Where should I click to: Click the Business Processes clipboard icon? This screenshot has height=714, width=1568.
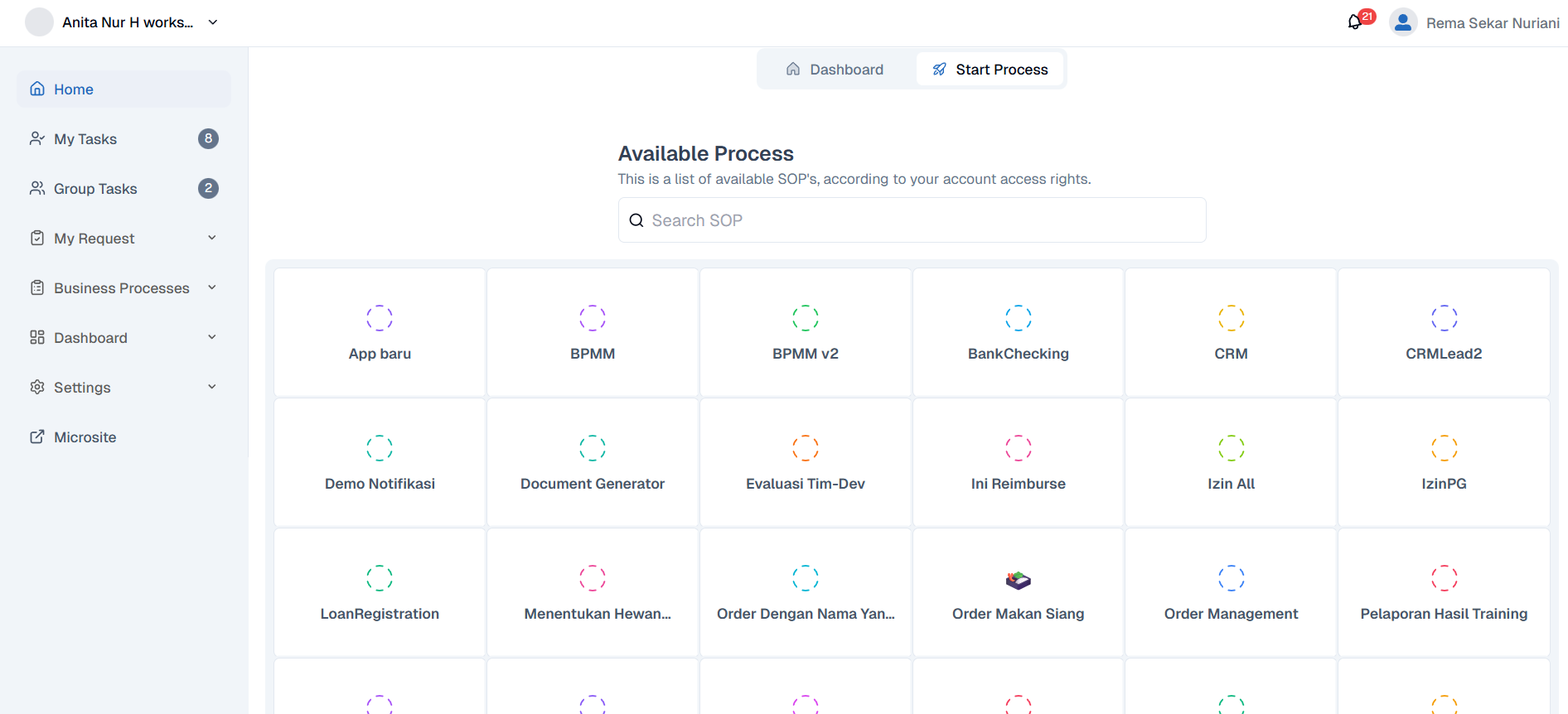click(37, 287)
